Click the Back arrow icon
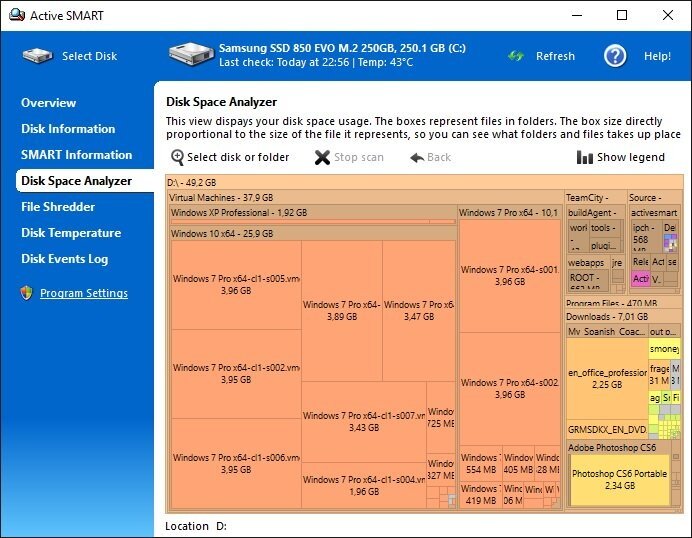 [x=417, y=157]
